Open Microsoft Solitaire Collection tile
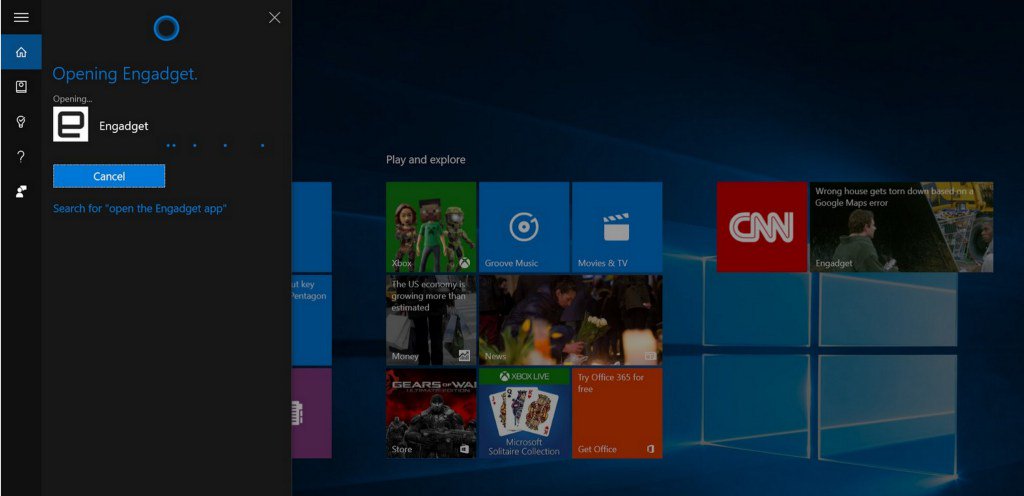1024x496 pixels. tap(524, 413)
